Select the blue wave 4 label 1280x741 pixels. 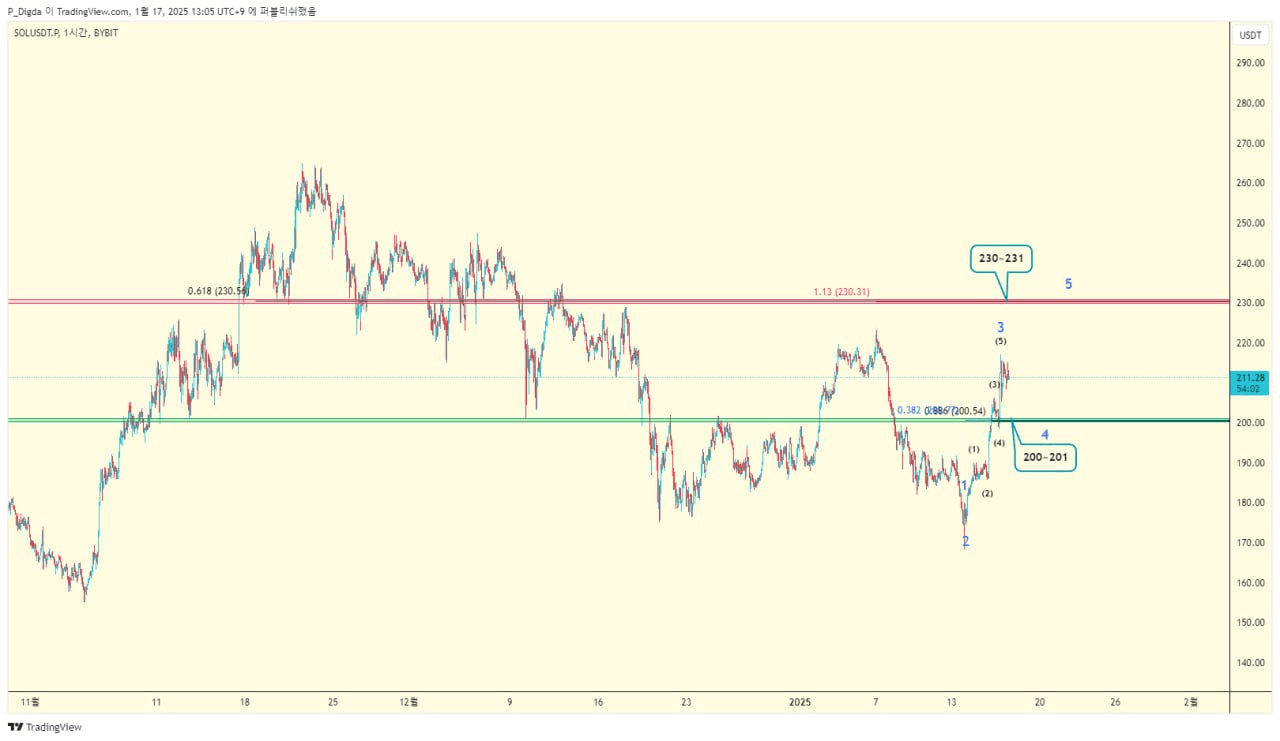[1045, 435]
